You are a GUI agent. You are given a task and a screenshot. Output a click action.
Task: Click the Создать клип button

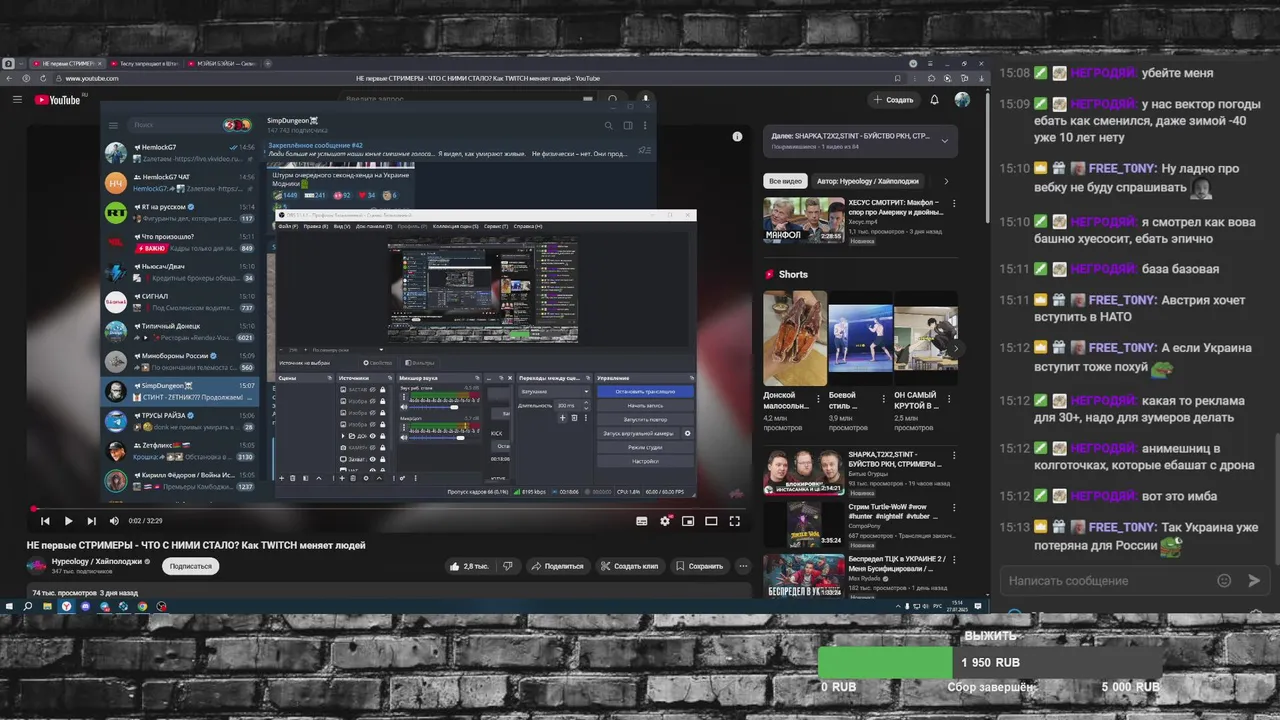pyautogui.click(x=631, y=566)
